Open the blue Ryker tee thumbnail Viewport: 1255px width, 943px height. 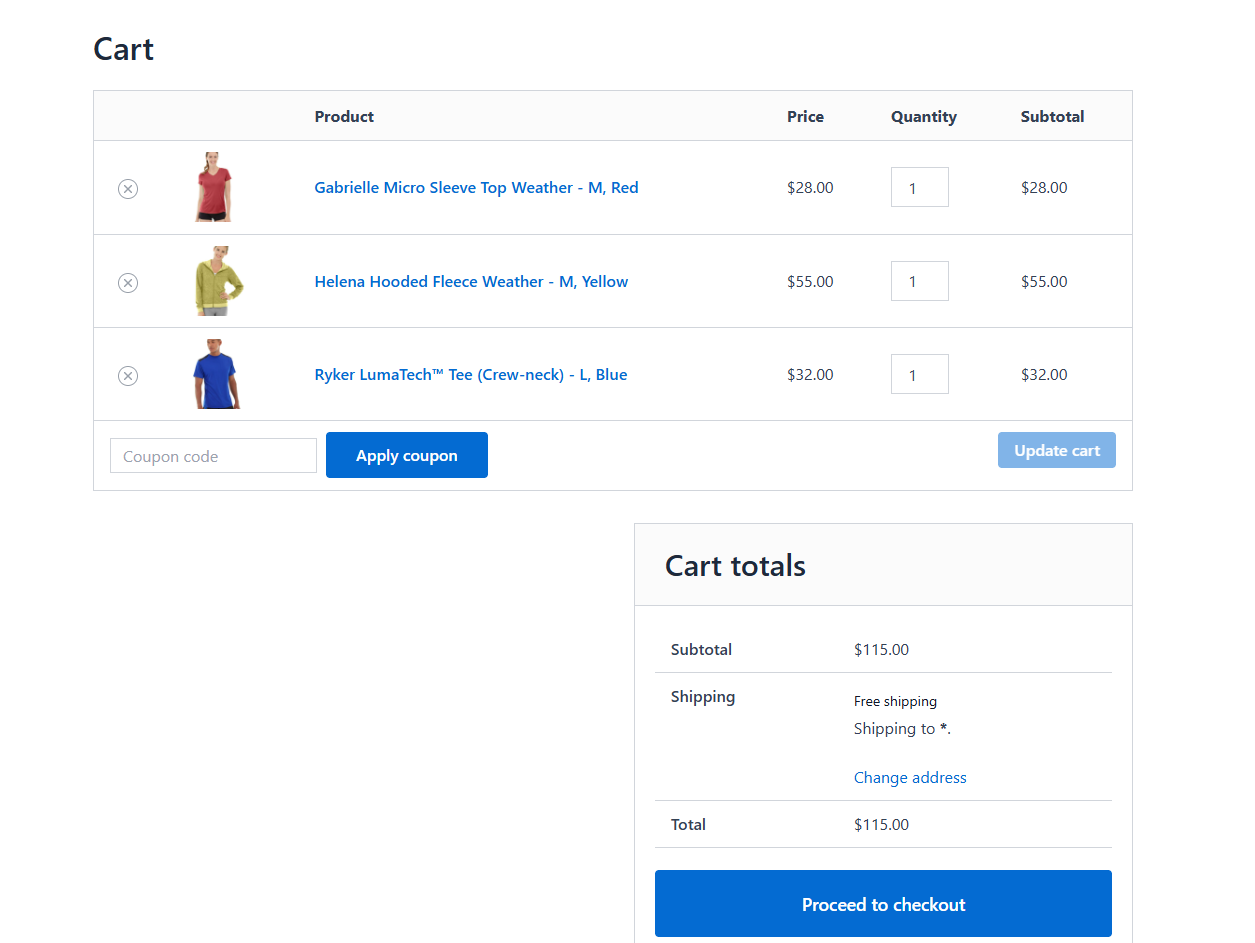(x=214, y=374)
